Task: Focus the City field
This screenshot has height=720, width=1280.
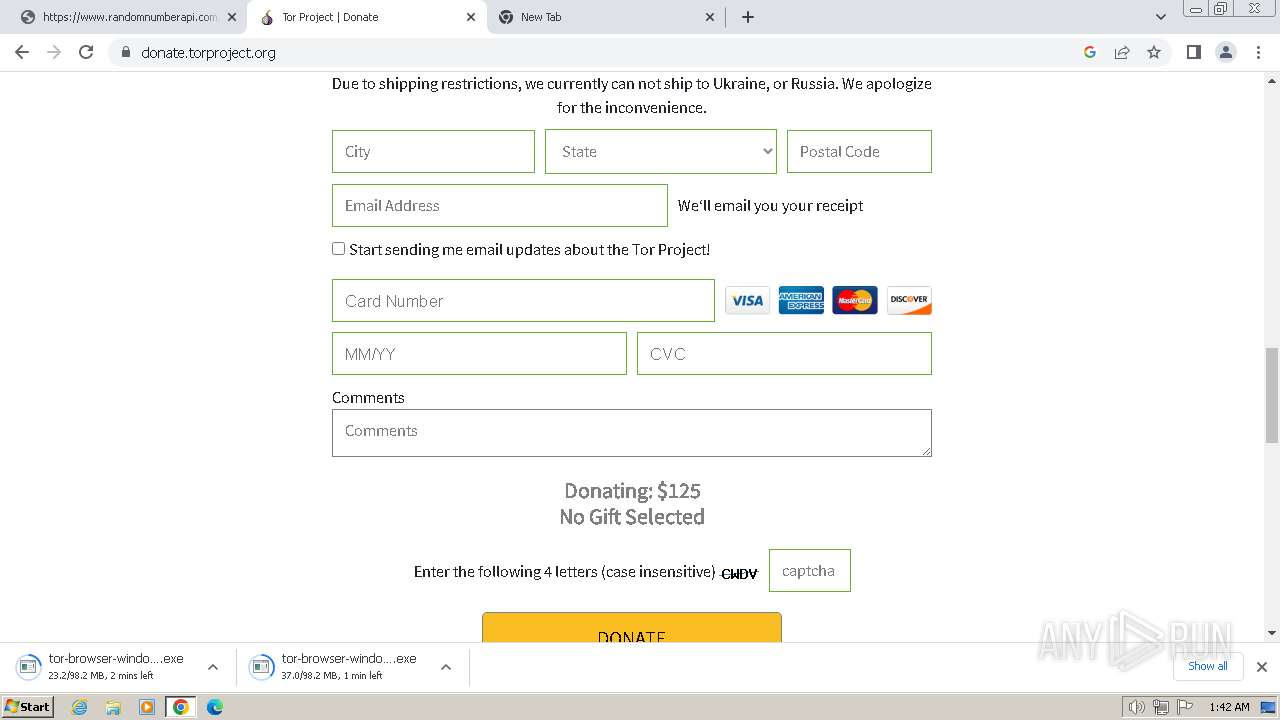Action: coord(433,151)
